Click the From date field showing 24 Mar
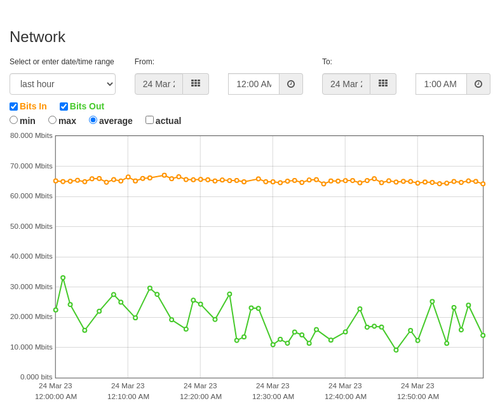This screenshot has width=500, height=403. 159,84
